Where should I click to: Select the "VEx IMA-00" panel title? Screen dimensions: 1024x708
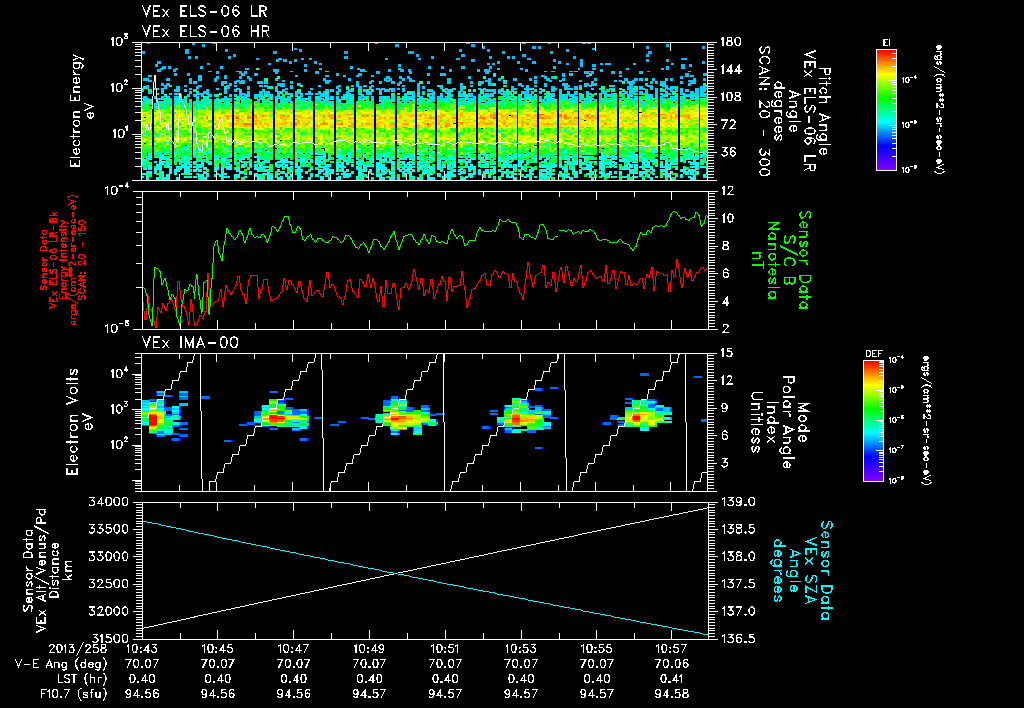pyautogui.click(x=190, y=343)
